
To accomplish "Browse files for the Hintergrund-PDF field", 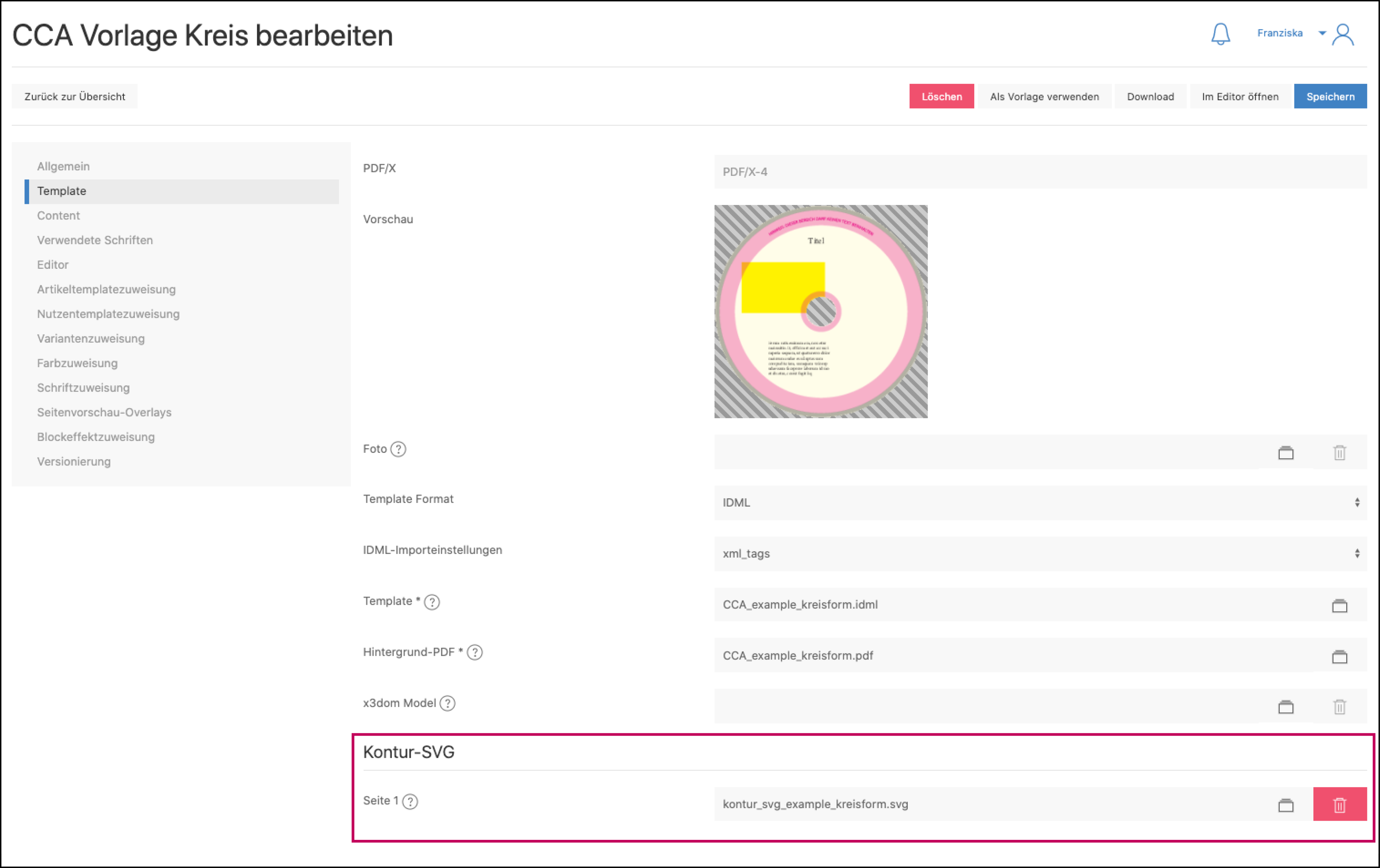I will [x=1339, y=656].
